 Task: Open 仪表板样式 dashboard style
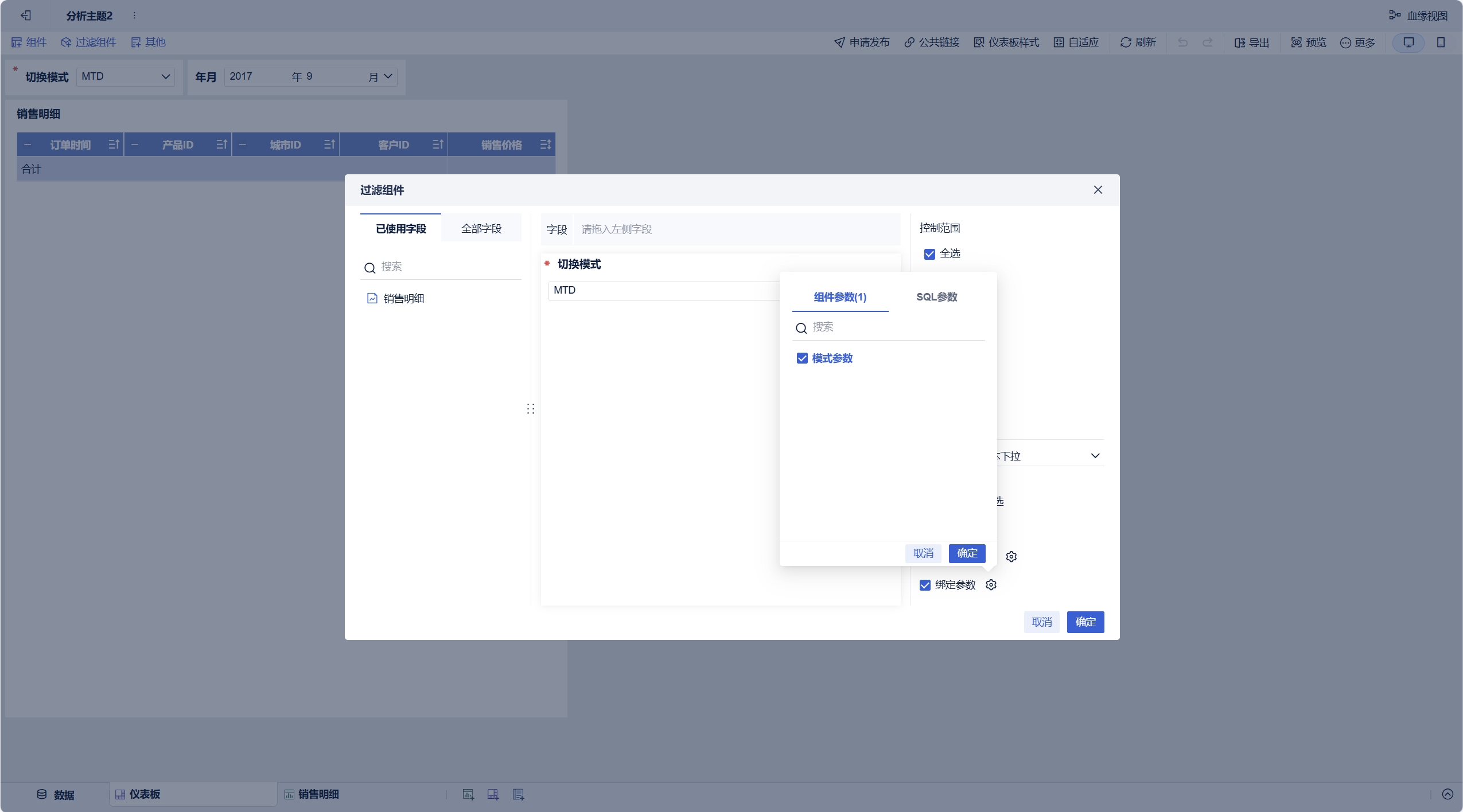1006,42
